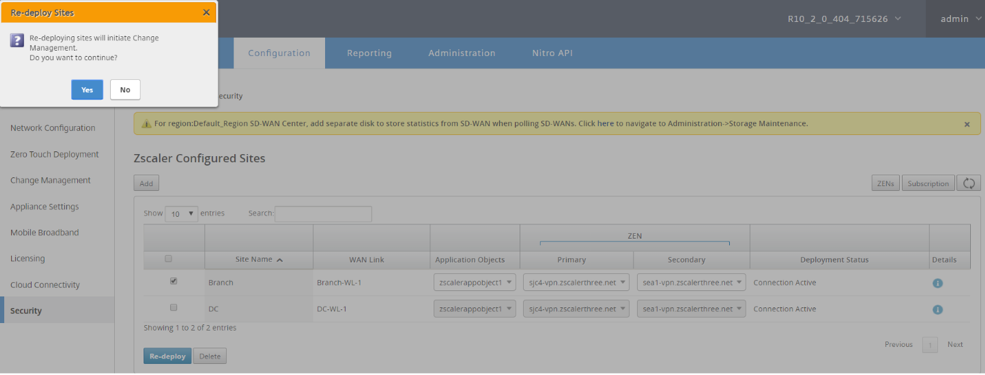This screenshot has width=985, height=375.
Task: Open the ZENs button
Action: 886,183
